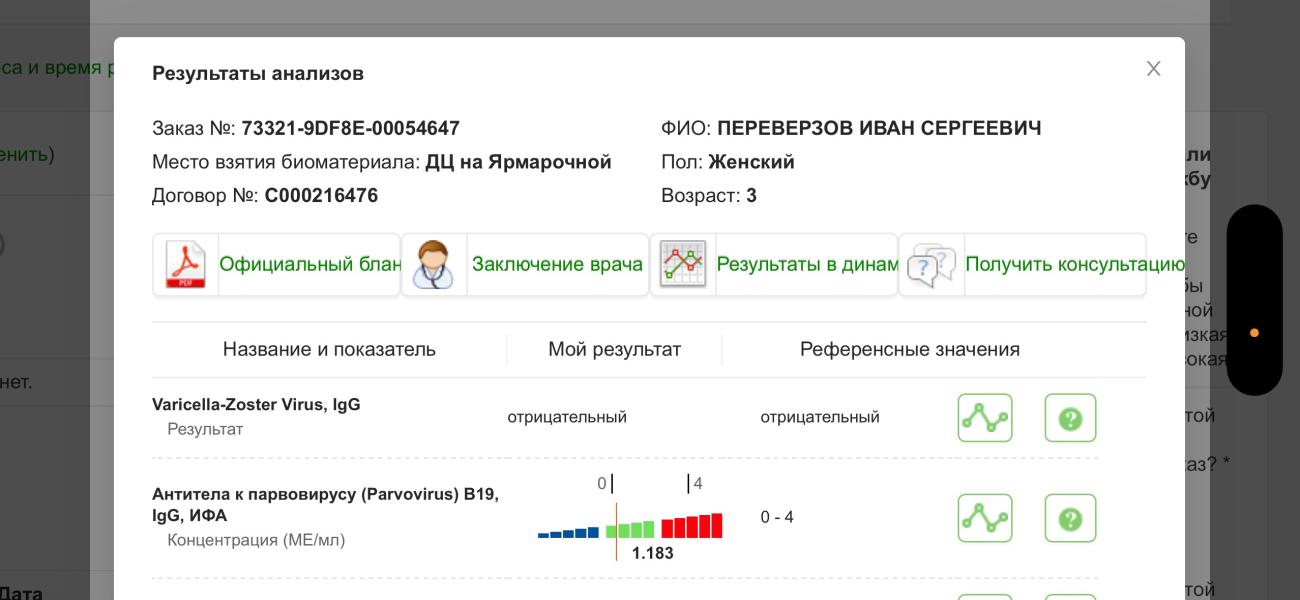Click the results dynamics chart icon
This screenshot has width=1300, height=600.
(x=683, y=265)
